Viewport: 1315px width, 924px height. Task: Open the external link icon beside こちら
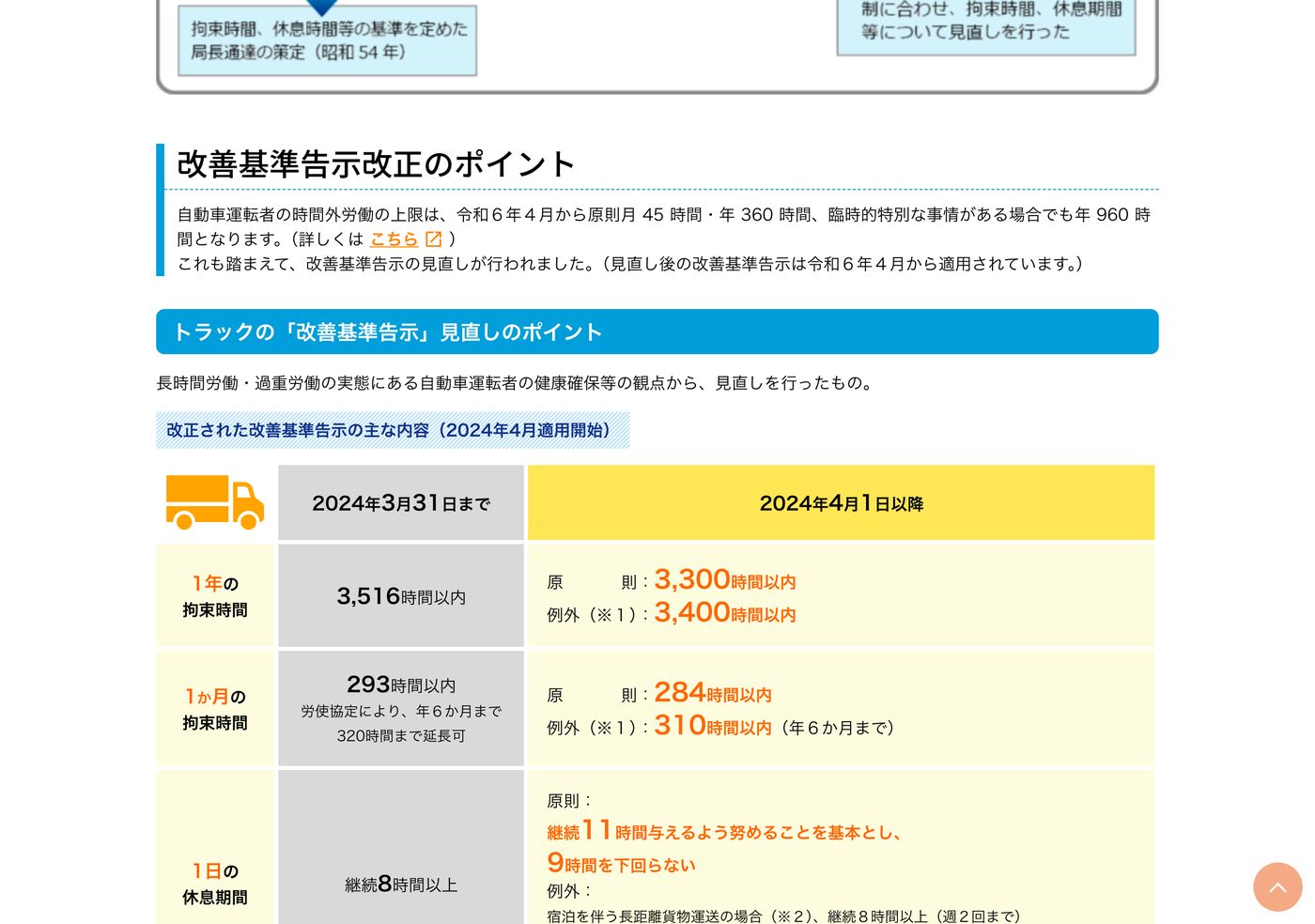(x=433, y=239)
